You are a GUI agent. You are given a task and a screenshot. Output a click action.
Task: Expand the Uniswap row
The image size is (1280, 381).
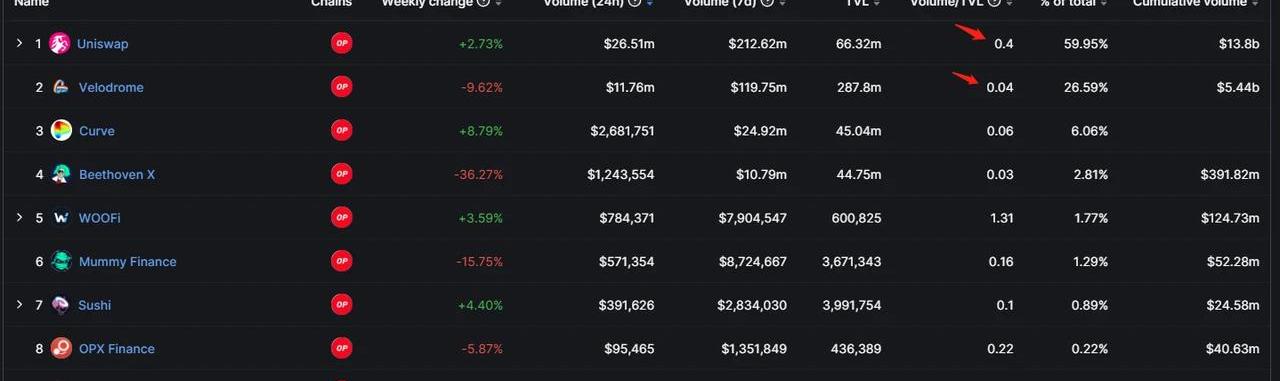click(18, 44)
